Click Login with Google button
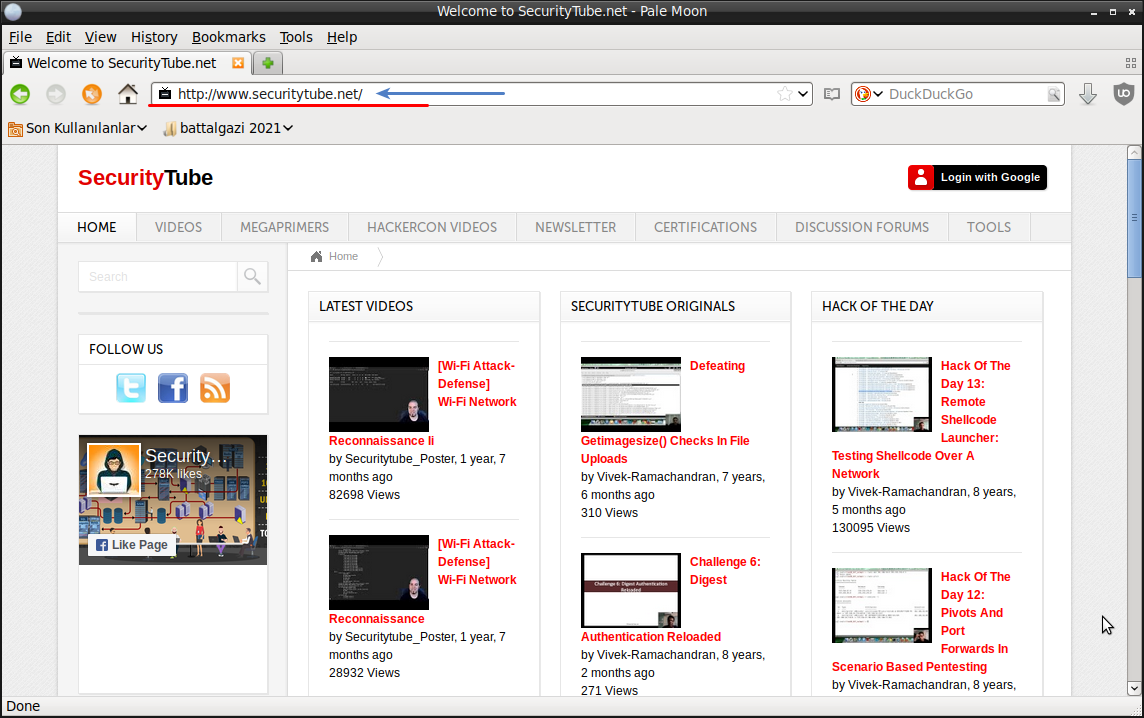 click(x=978, y=177)
